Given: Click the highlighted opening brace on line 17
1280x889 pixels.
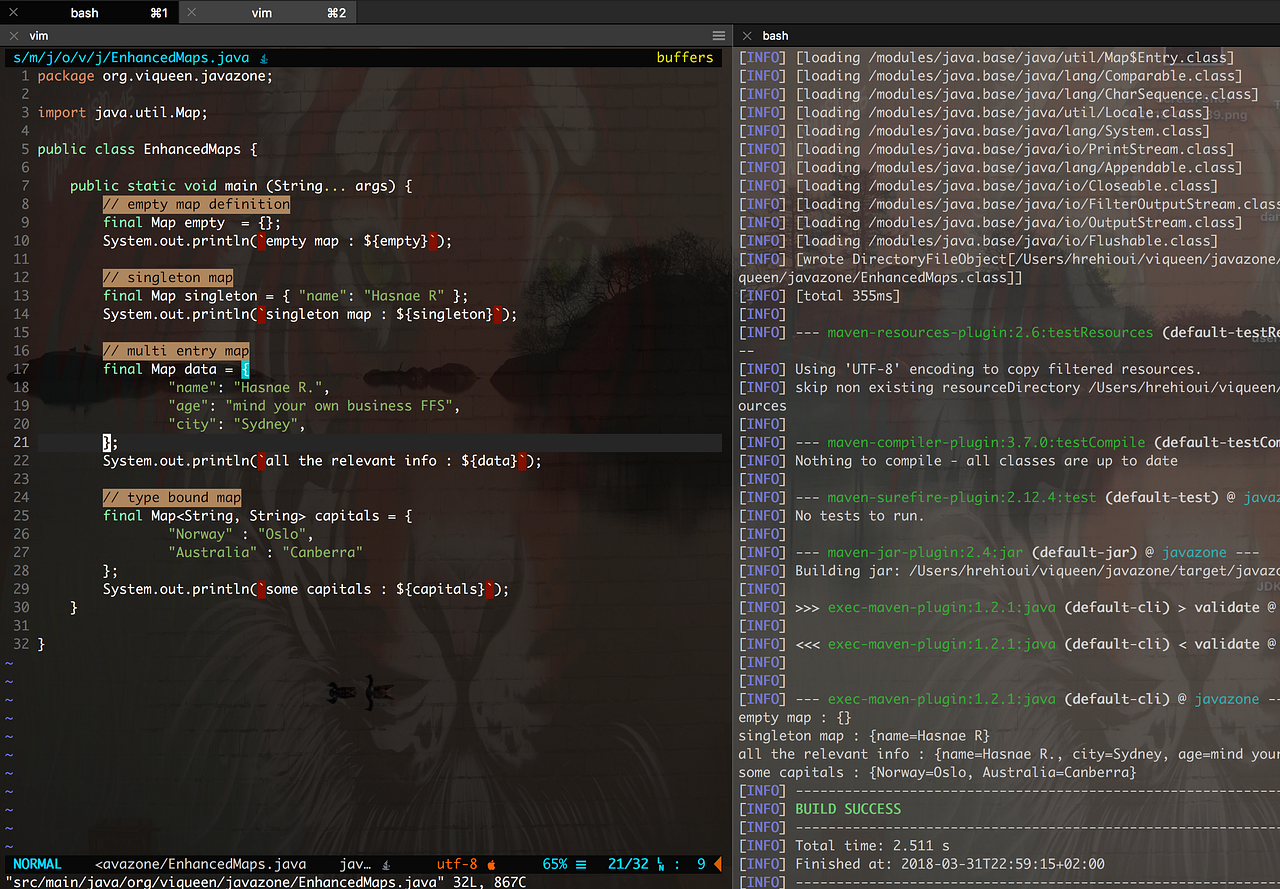Looking at the screenshot, I should click(245, 369).
